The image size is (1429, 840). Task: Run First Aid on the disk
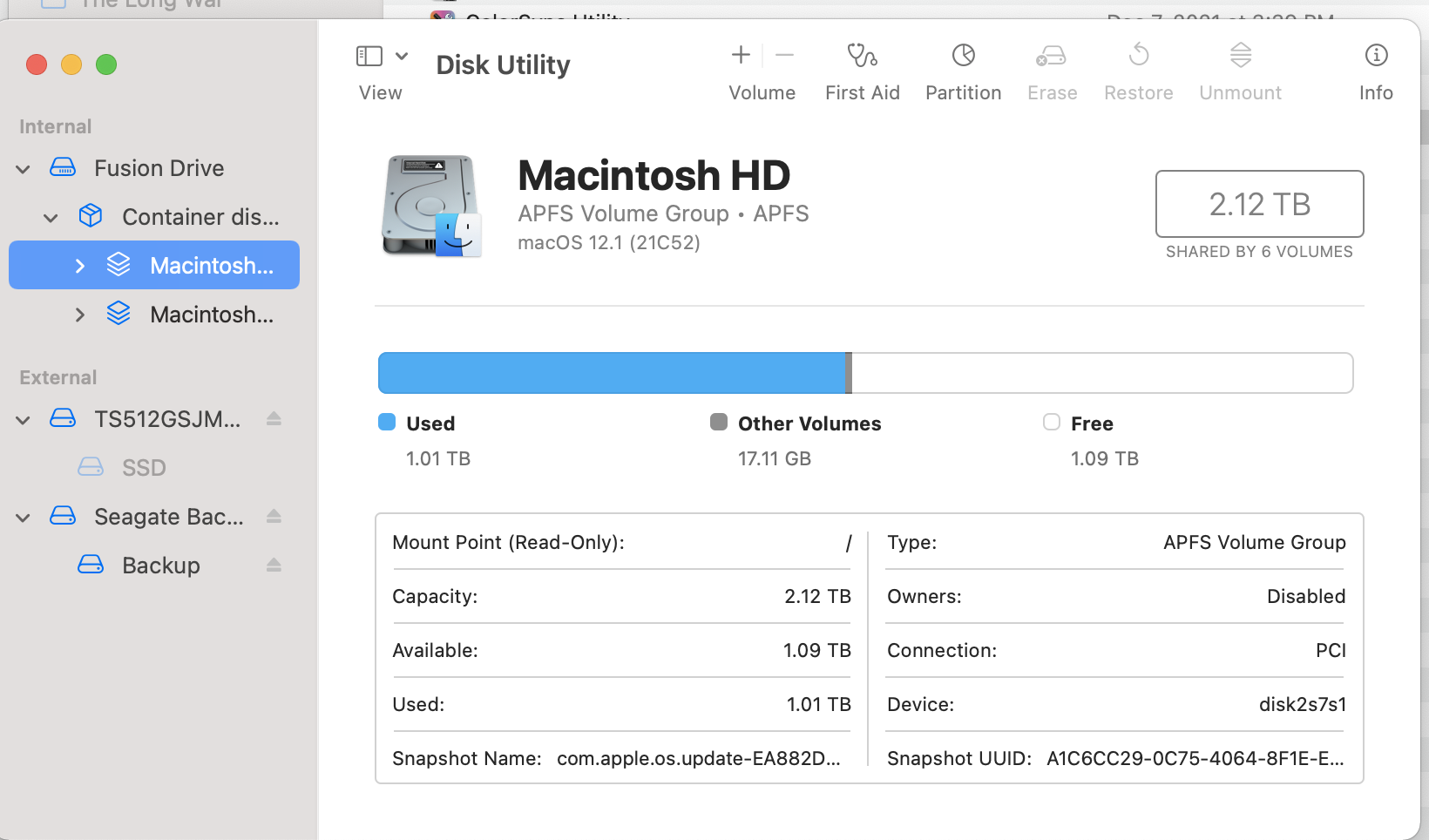tap(863, 56)
